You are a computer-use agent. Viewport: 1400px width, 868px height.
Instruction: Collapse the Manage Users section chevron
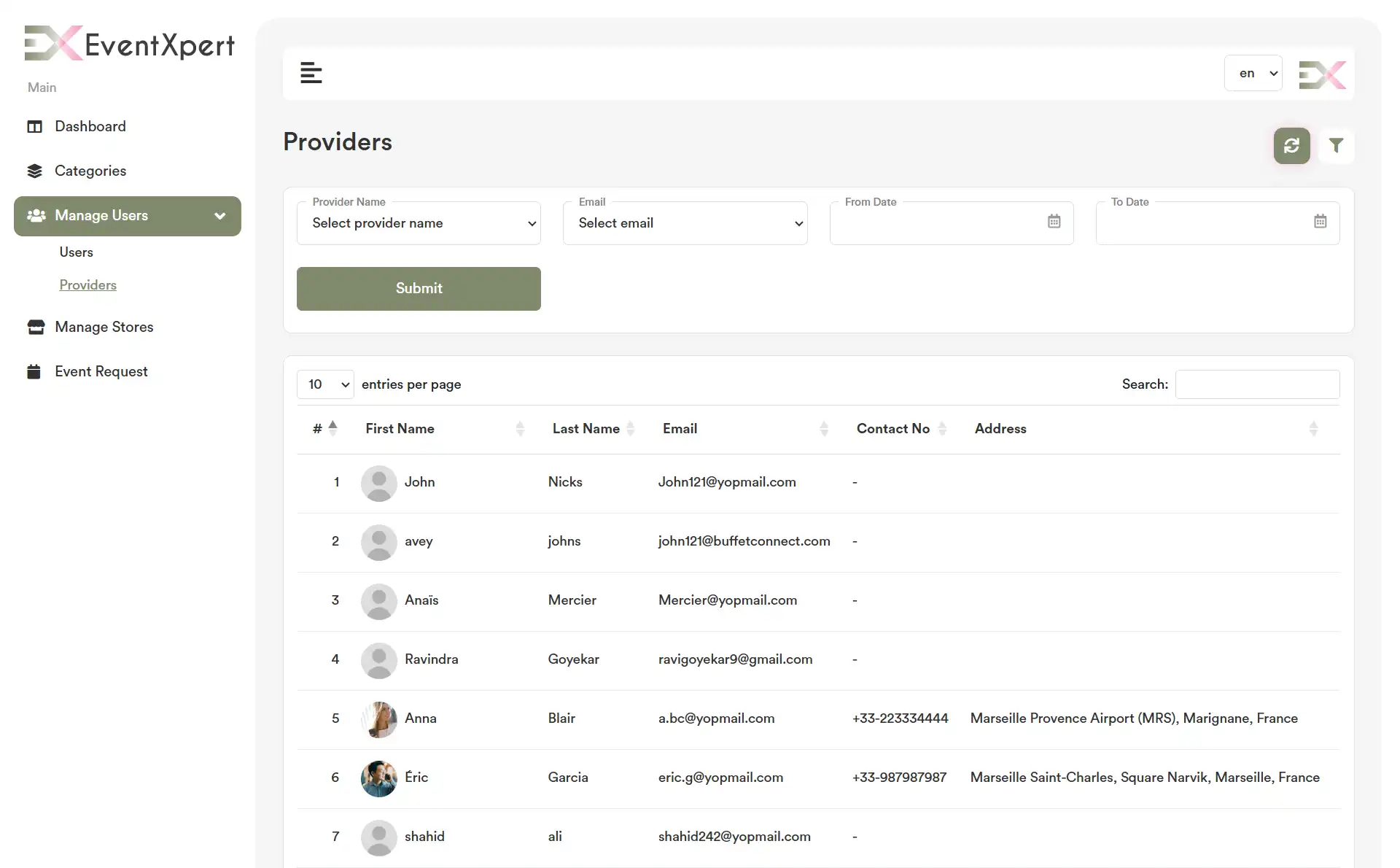[x=219, y=216]
